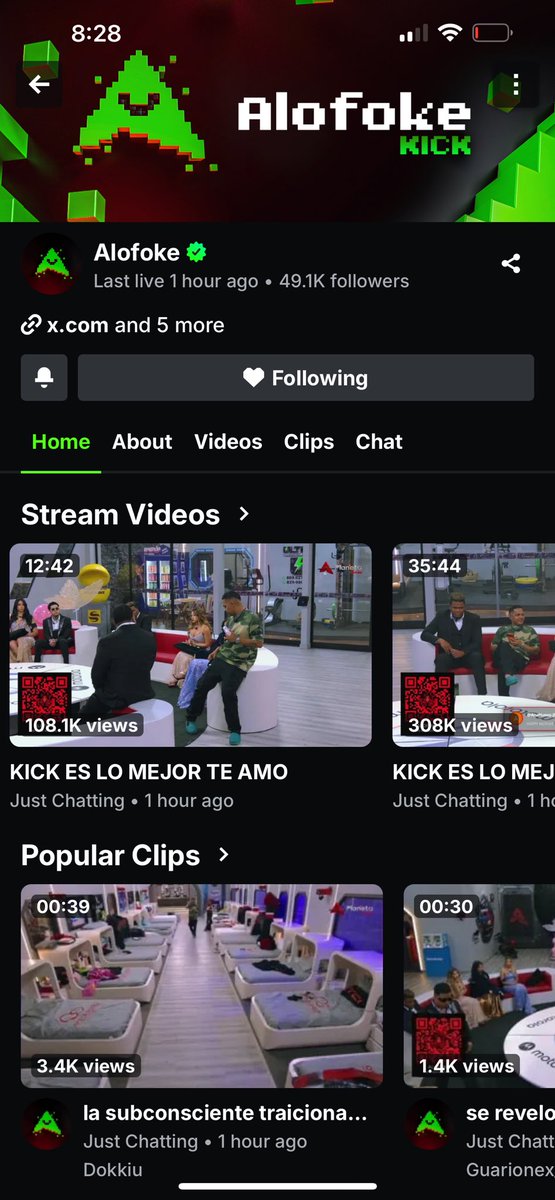Open the Chat tab
555x1200 pixels.
[379, 442]
